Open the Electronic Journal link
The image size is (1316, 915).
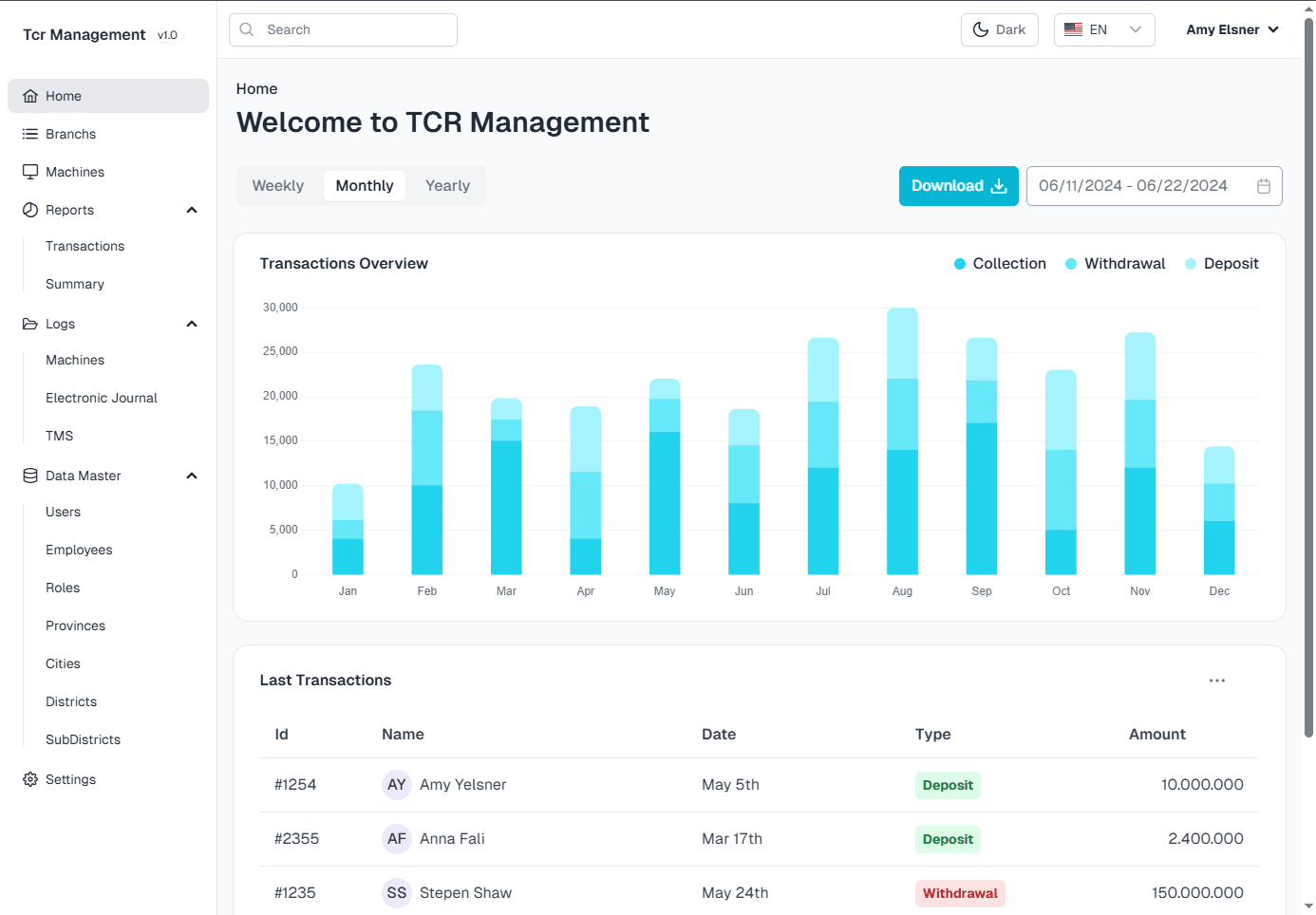102,398
